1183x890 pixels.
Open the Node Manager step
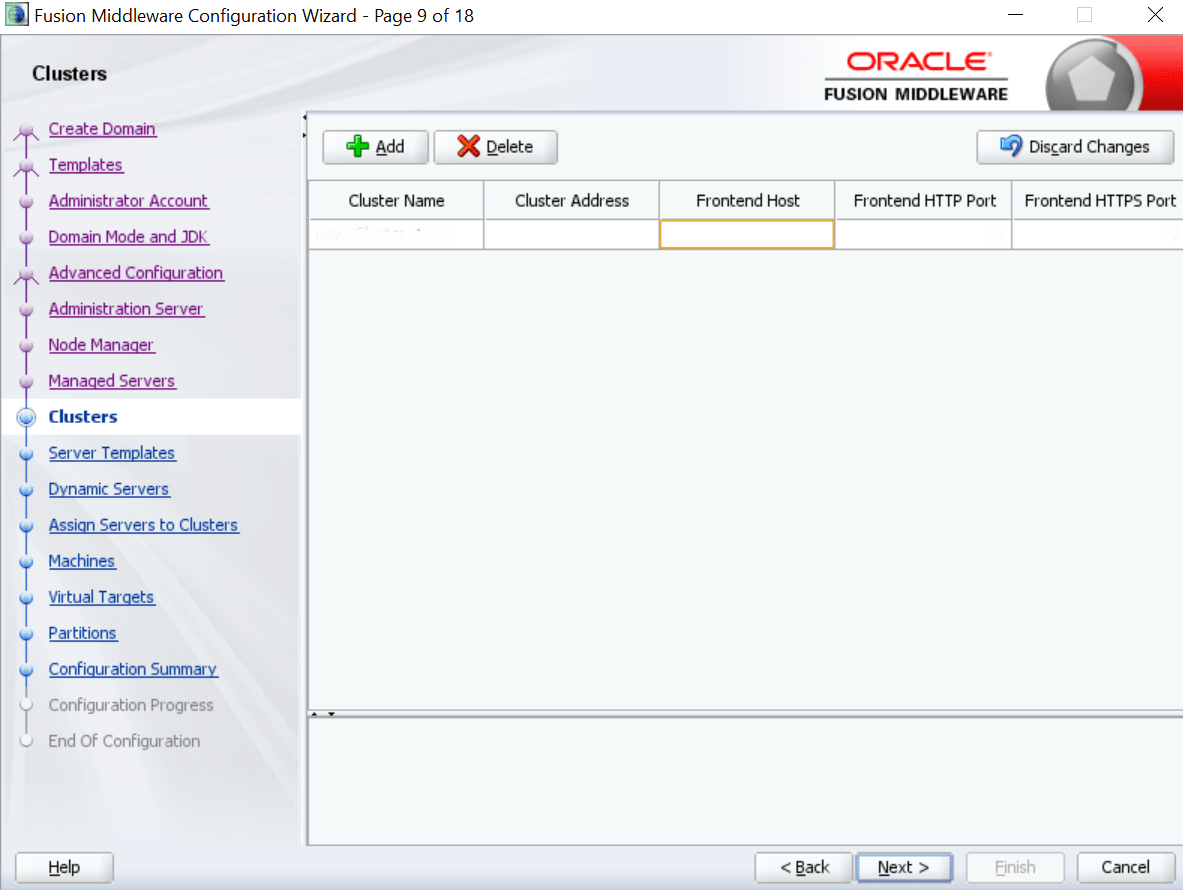(x=101, y=345)
